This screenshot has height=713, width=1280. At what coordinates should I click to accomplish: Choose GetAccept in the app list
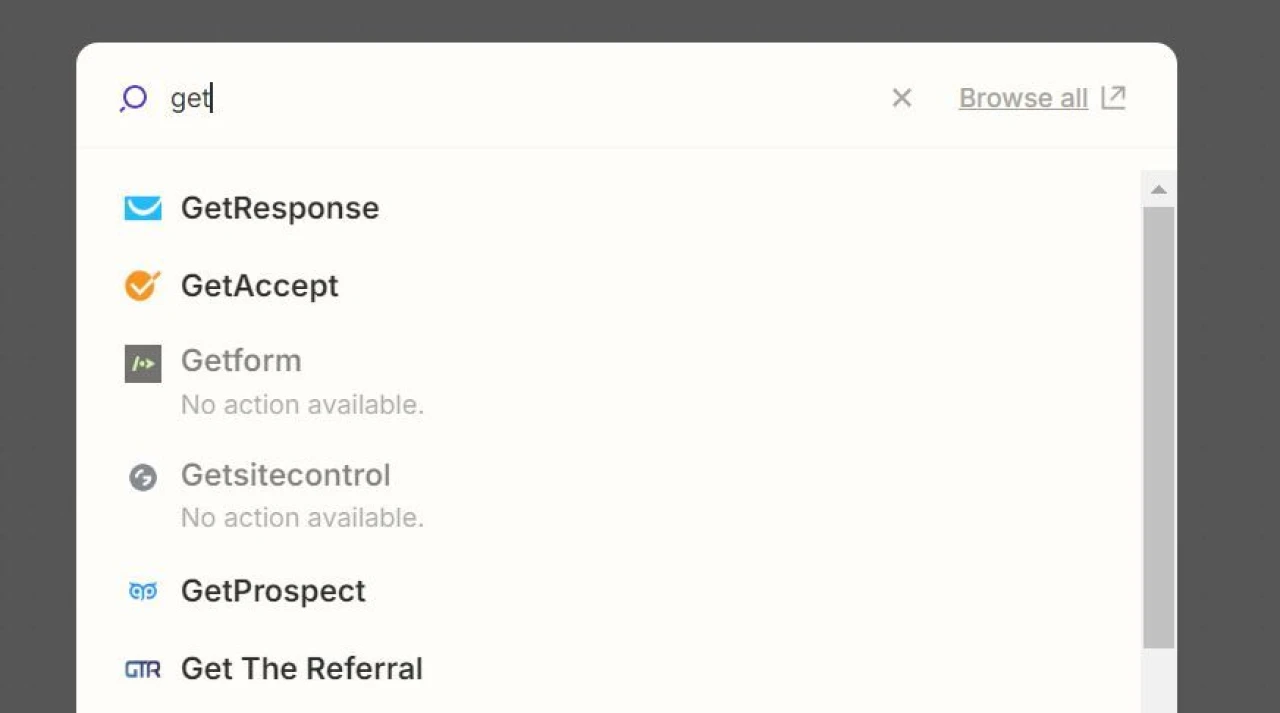coord(260,286)
